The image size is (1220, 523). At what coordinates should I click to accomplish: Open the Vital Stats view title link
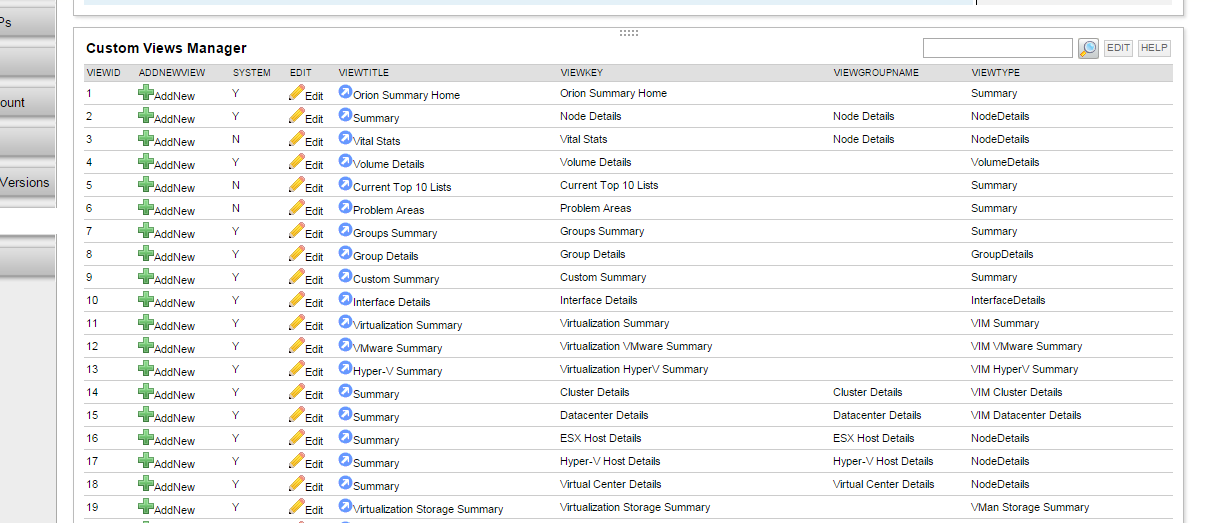(377, 142)
